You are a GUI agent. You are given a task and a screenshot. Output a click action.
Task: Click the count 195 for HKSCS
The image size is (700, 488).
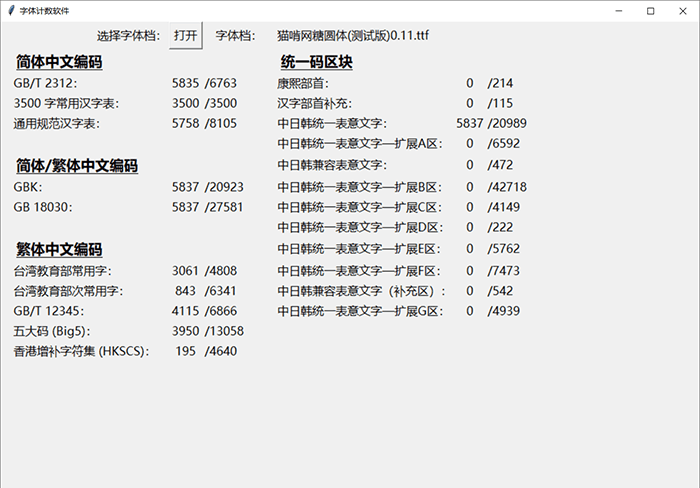[x=185, y=351]
